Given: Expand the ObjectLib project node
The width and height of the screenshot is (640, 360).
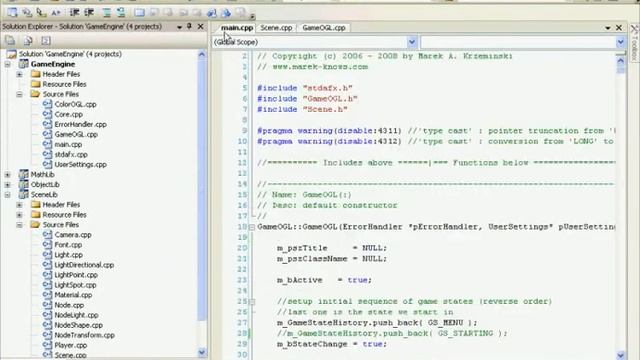Looking at the screenshot, I should [7, 185].
